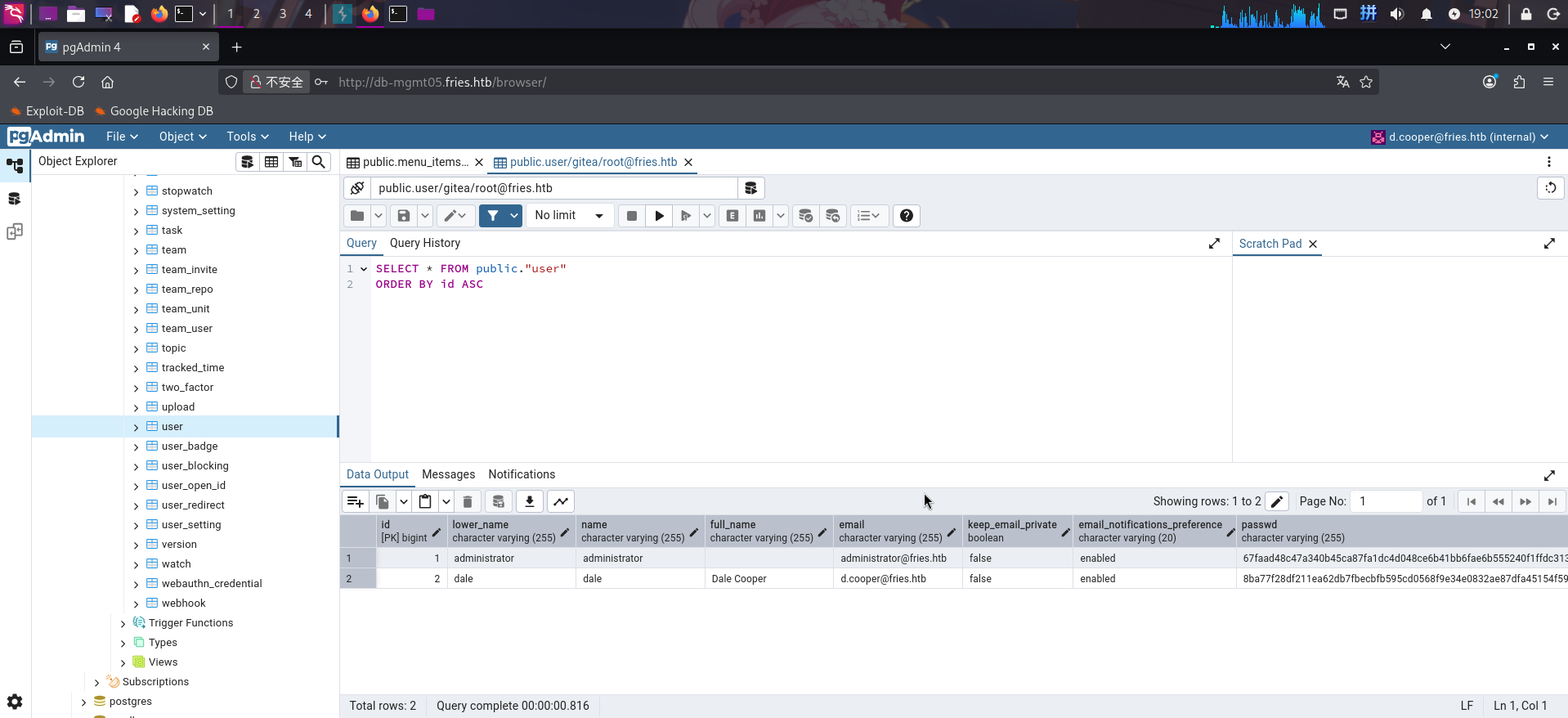The width and height of the screenshot is (1568, 718).
Task: Click the delete rows trash icon
Action: pyautogui.click(x=468, y=502)
